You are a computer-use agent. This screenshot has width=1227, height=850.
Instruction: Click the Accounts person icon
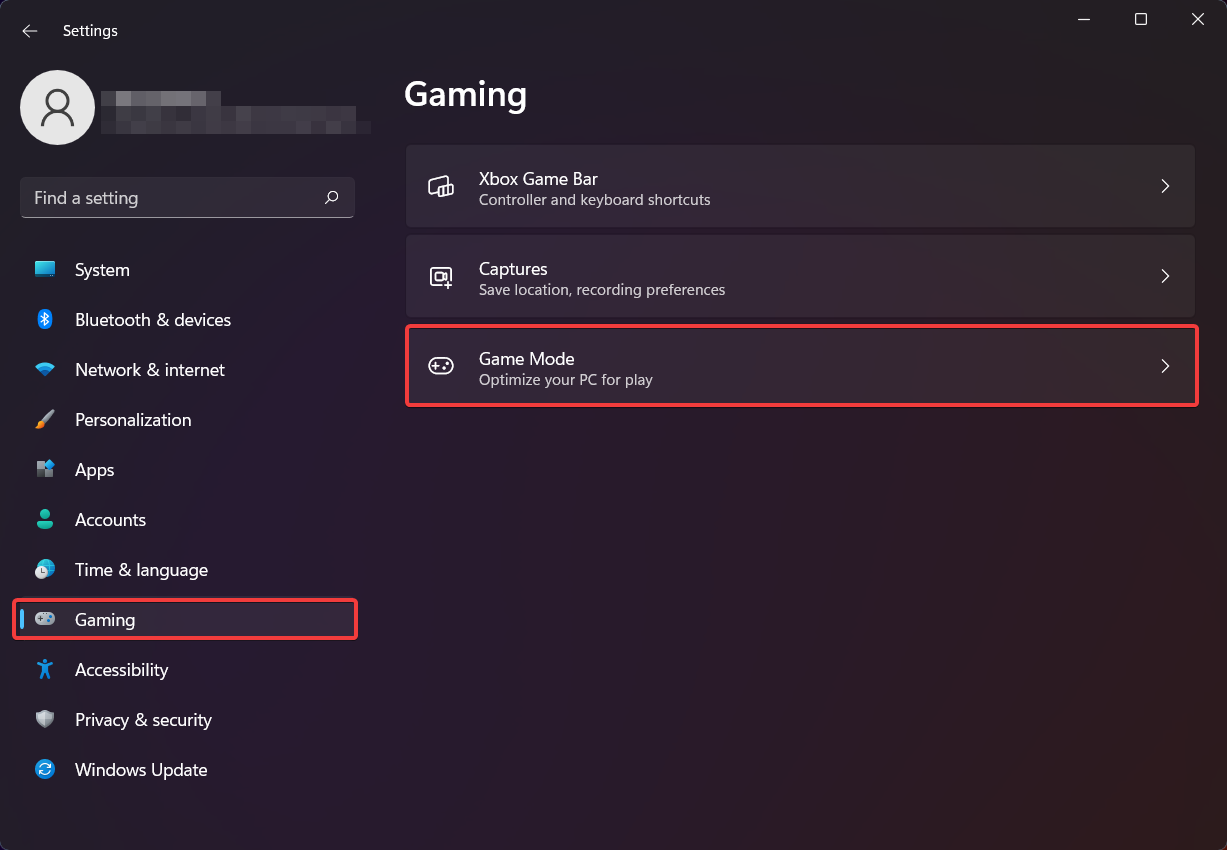coord(45,520)
